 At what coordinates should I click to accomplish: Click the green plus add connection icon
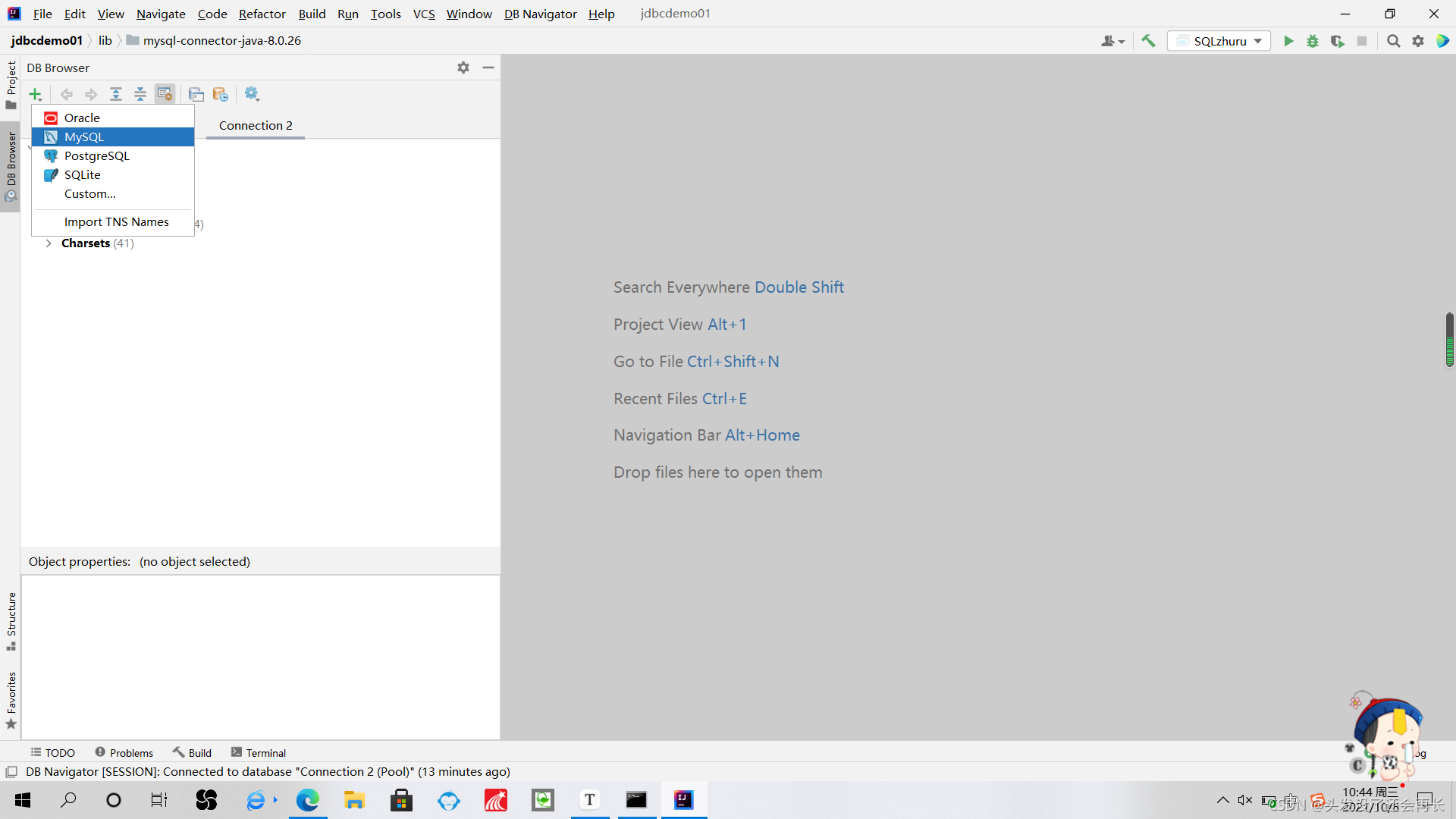coord(36,94)
